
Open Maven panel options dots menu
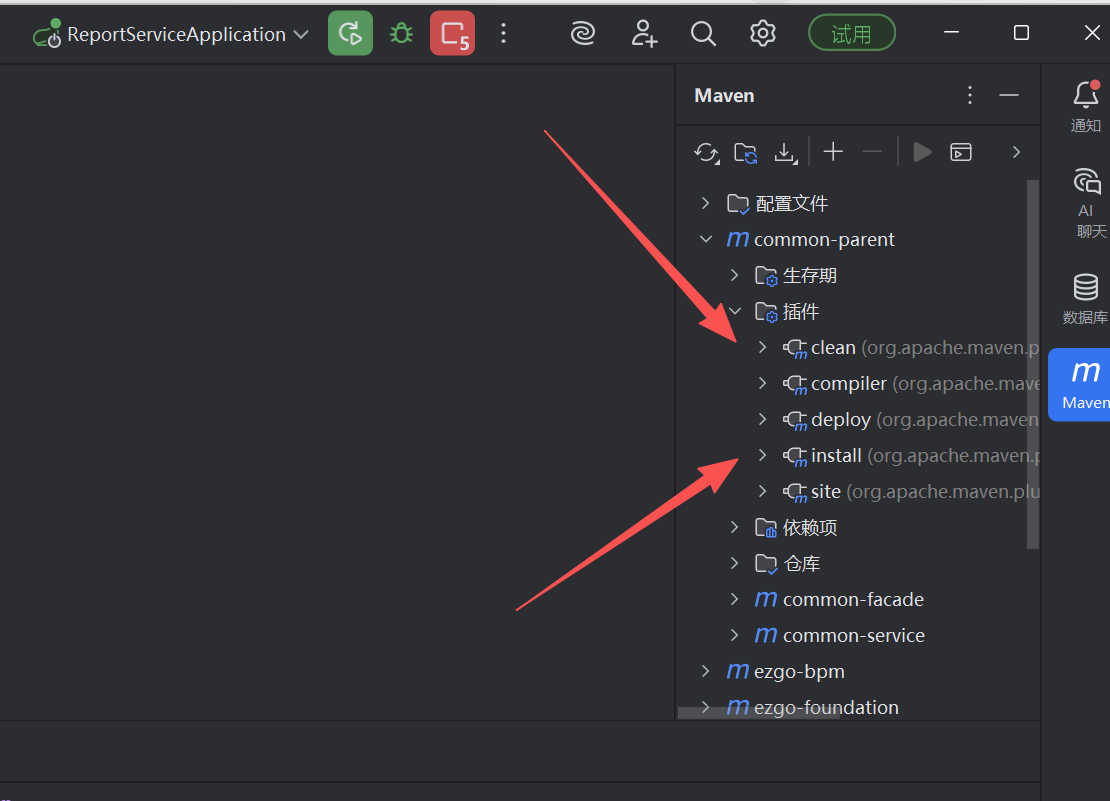[970, 96]
